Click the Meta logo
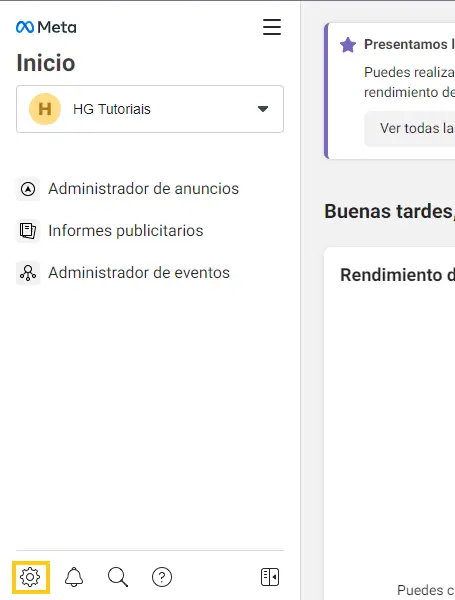455x600 pixels. click(x=46, y=27)
